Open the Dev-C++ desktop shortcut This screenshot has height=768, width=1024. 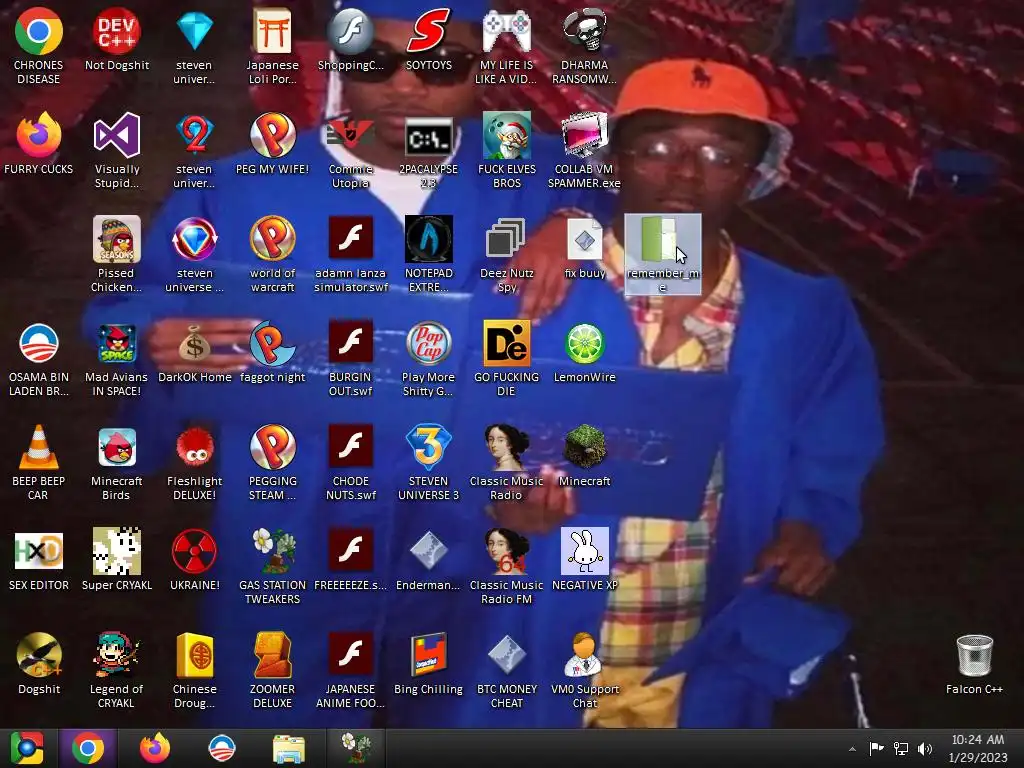(116, 32)
